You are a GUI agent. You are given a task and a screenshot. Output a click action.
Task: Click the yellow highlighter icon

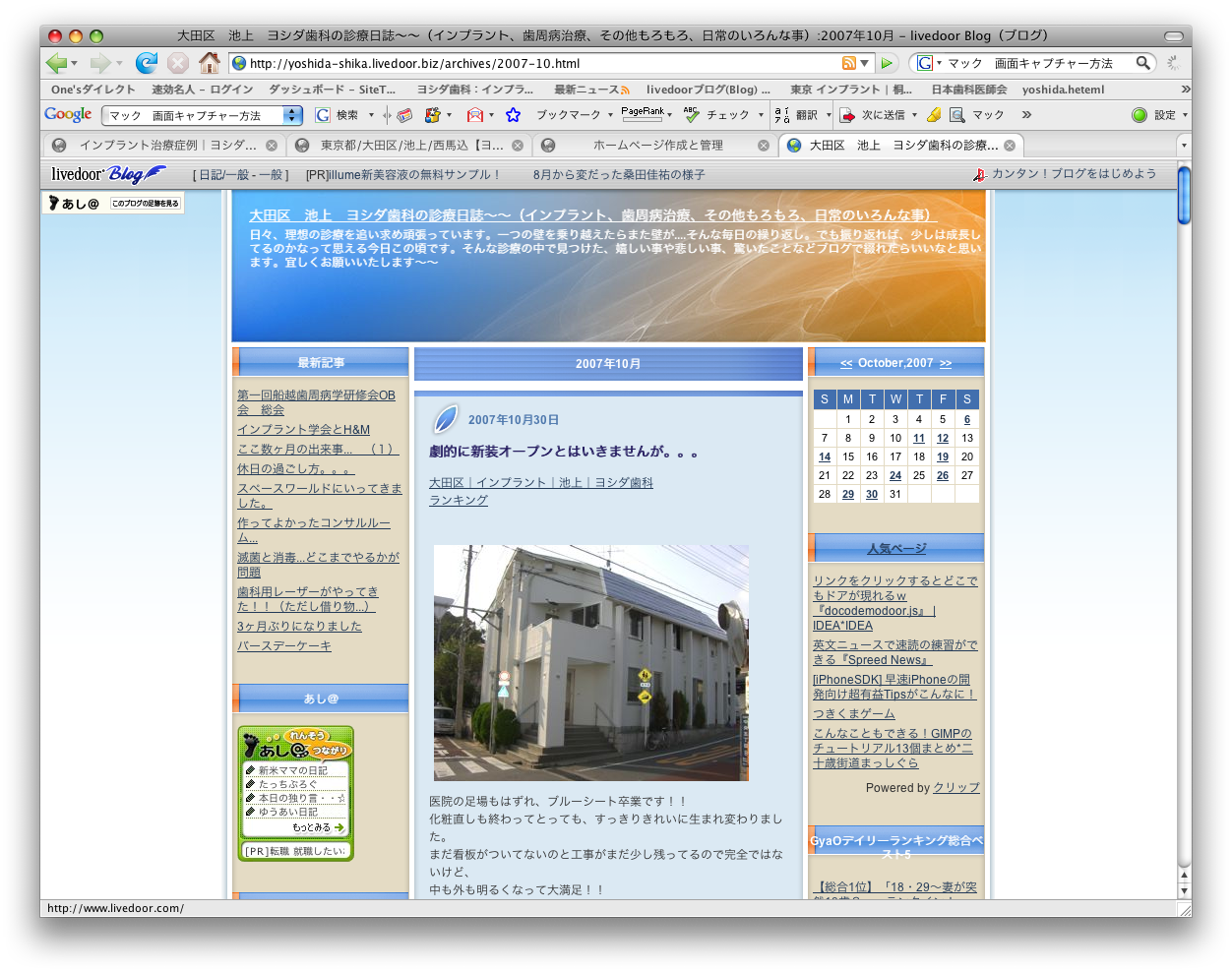pyautogui.click(x=934, y=115)
